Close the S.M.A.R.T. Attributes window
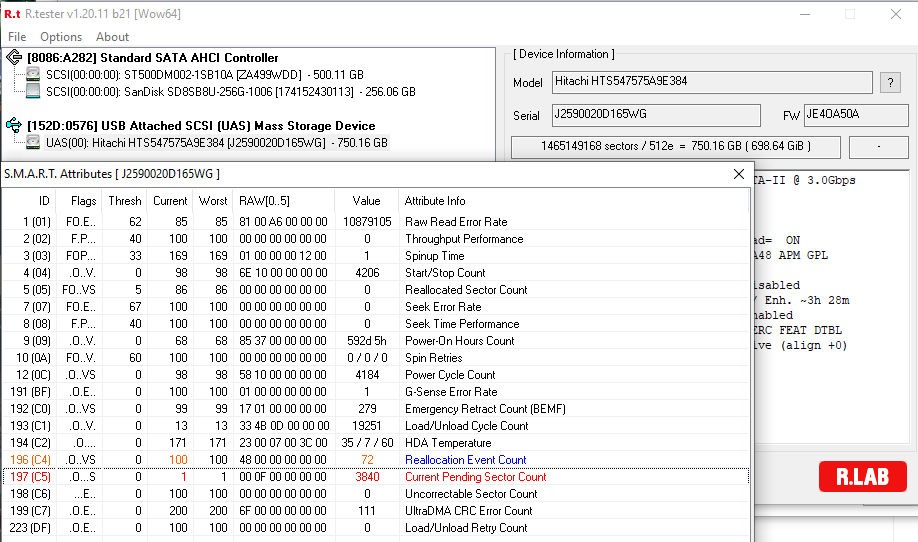Viewport: 918px width, 542px height. pyautogui.click(x=739, y=174)
